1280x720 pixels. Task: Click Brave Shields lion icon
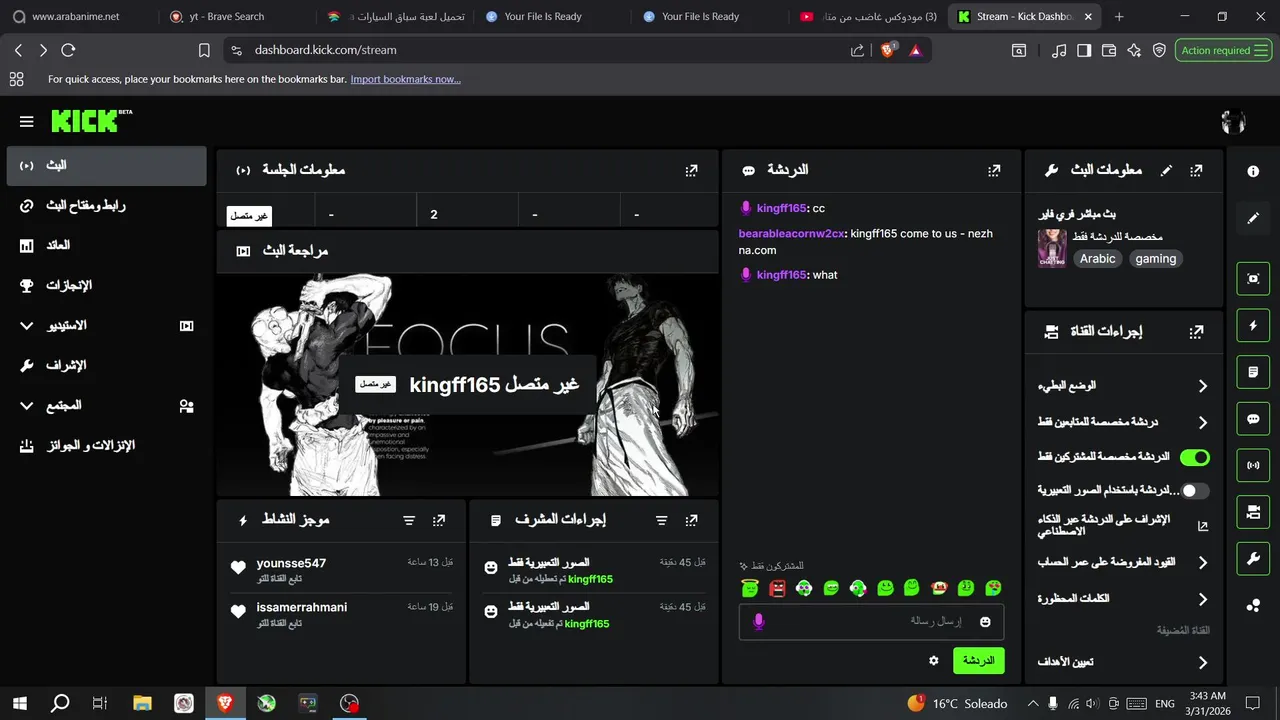(888, 50)
